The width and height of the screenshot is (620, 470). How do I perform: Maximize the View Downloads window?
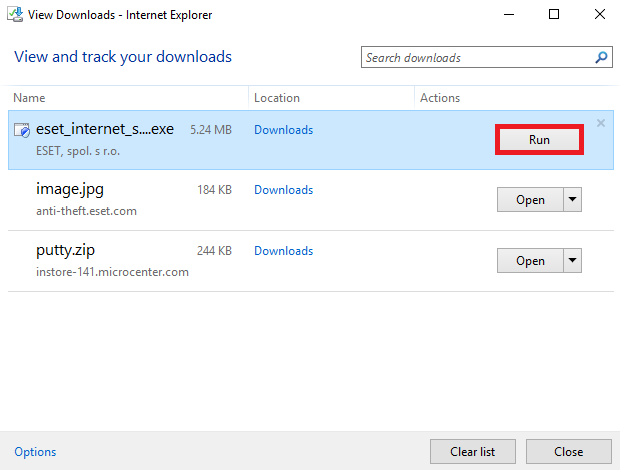pyautogui.click(x=554, y=15)
